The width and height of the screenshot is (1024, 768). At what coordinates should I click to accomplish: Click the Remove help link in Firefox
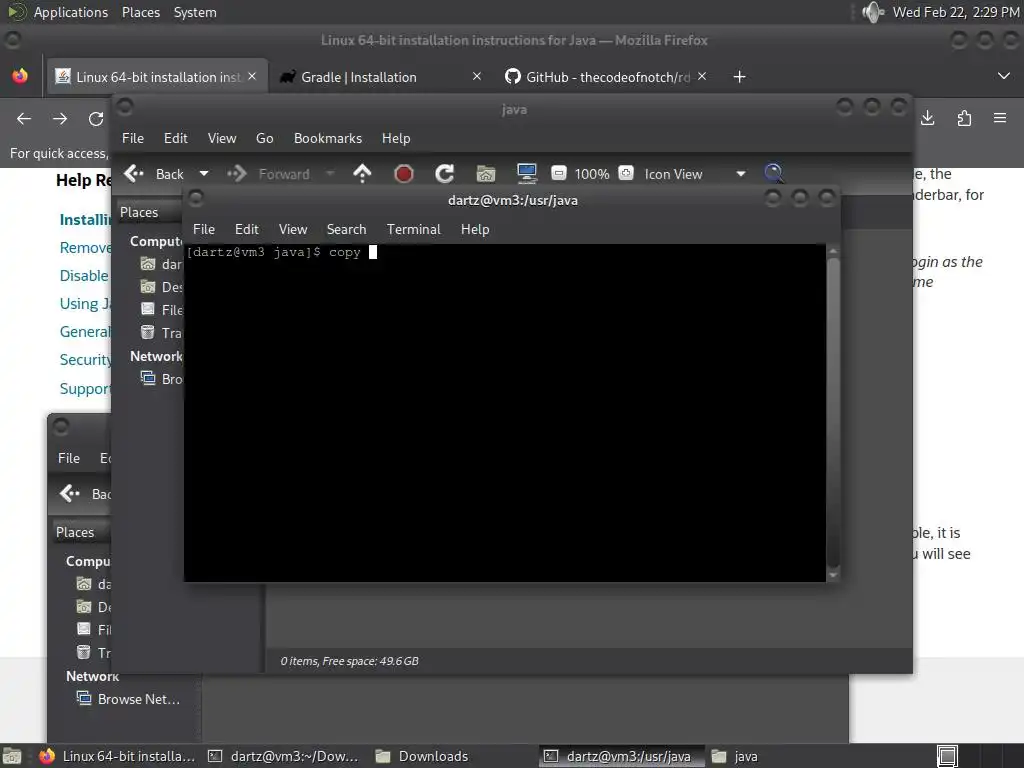85,248
